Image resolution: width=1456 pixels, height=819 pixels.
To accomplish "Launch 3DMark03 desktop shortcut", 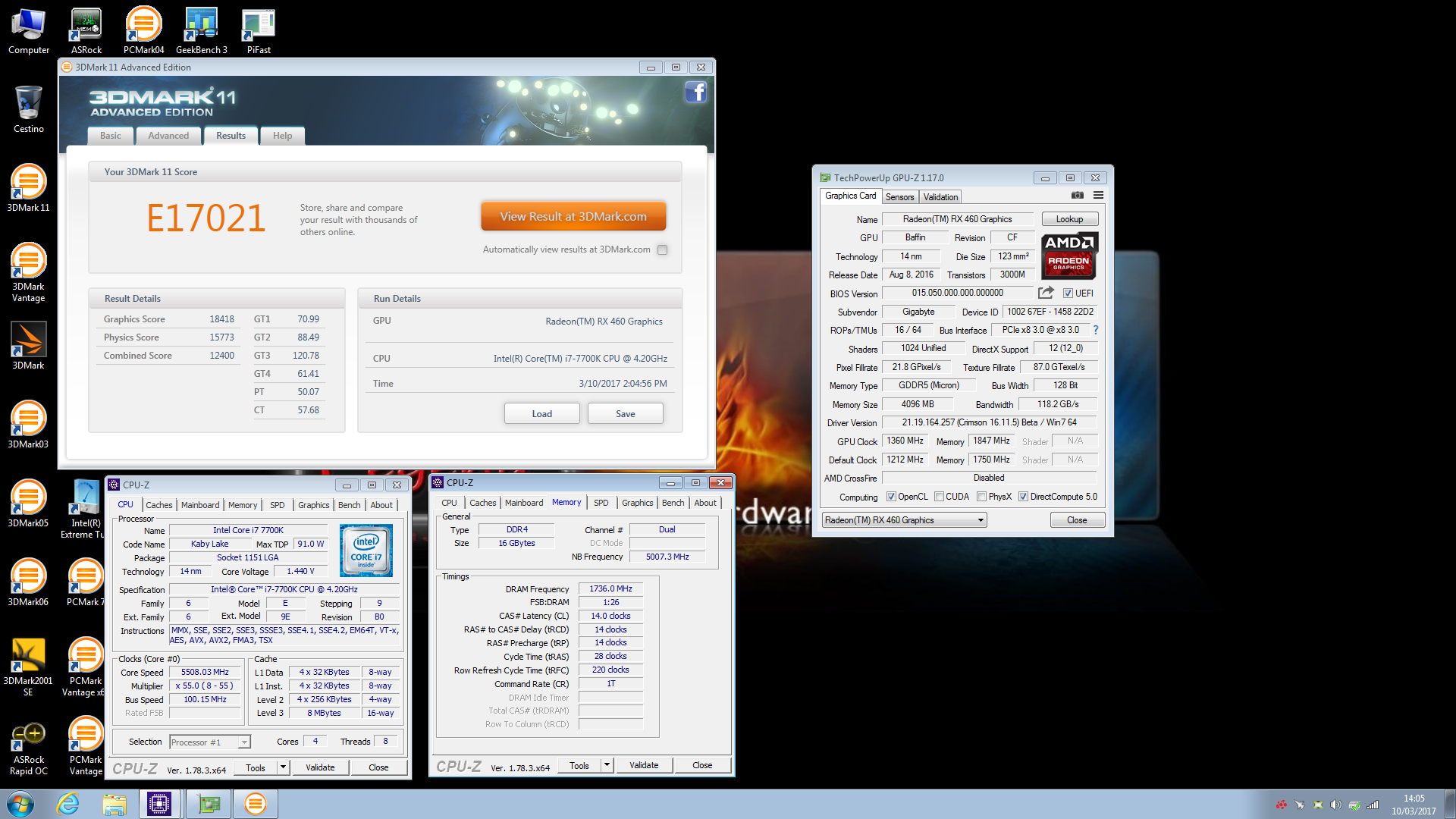I will [28, 425].
